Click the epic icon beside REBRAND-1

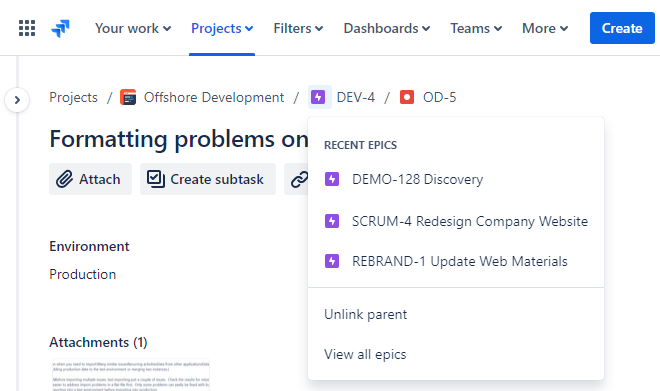(332, 261)
